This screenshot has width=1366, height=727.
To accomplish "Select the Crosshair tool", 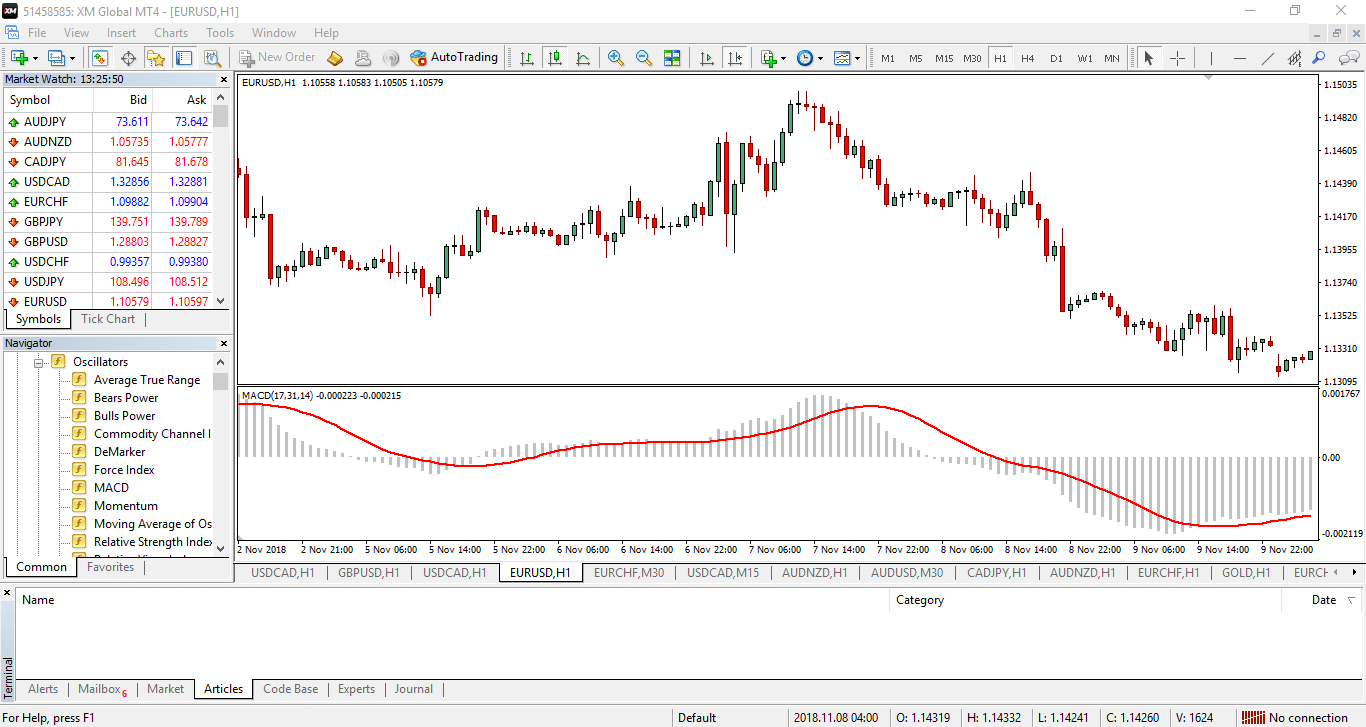I will (x=1177, y=58).
